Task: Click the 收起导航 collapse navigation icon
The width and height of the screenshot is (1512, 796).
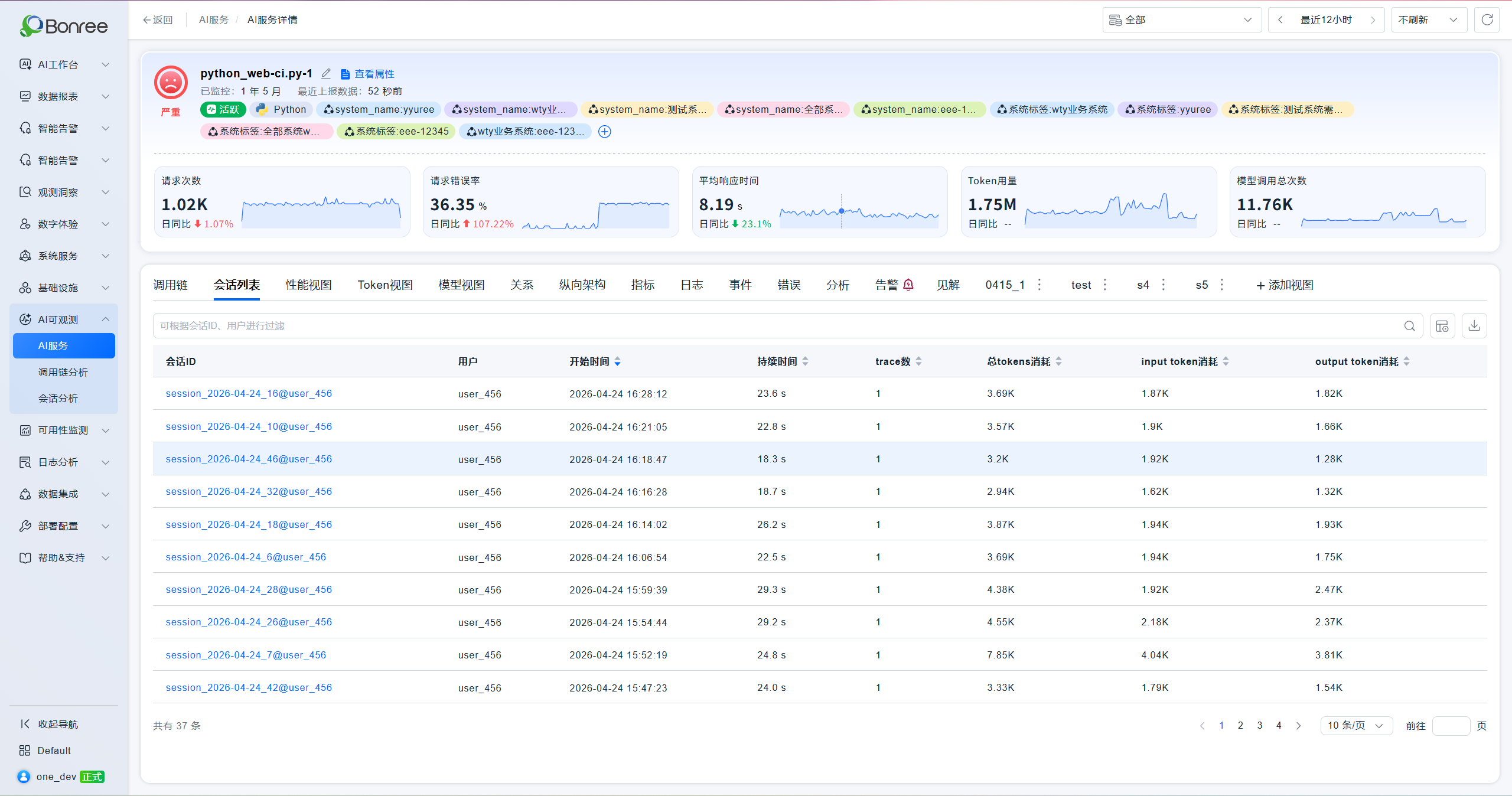Action: [25, 724]
